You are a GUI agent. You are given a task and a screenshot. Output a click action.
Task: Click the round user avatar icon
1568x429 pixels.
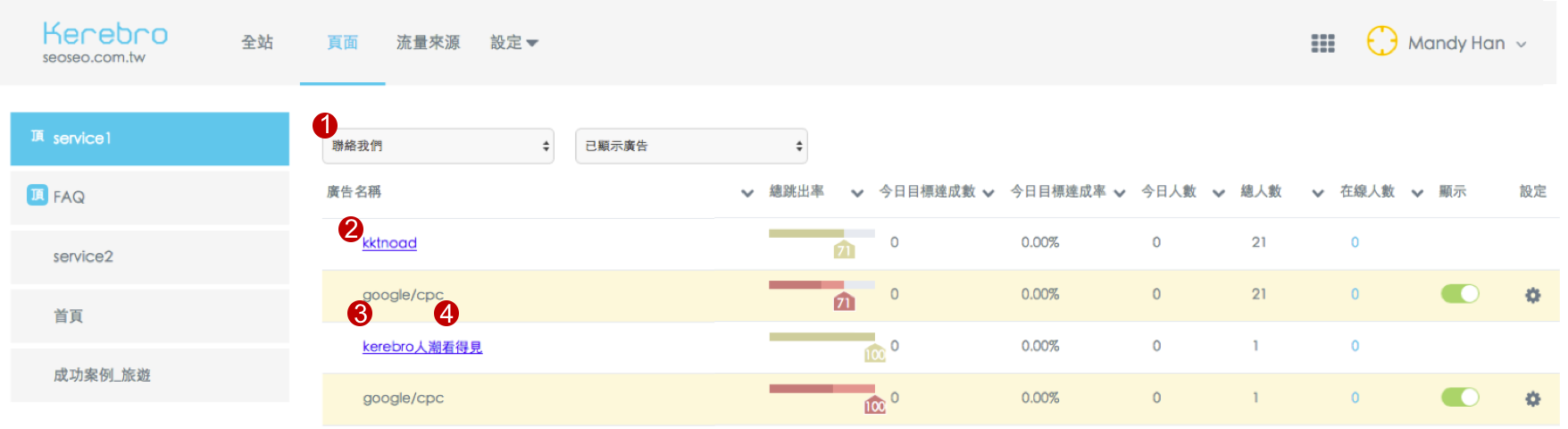pos(1381,41)
